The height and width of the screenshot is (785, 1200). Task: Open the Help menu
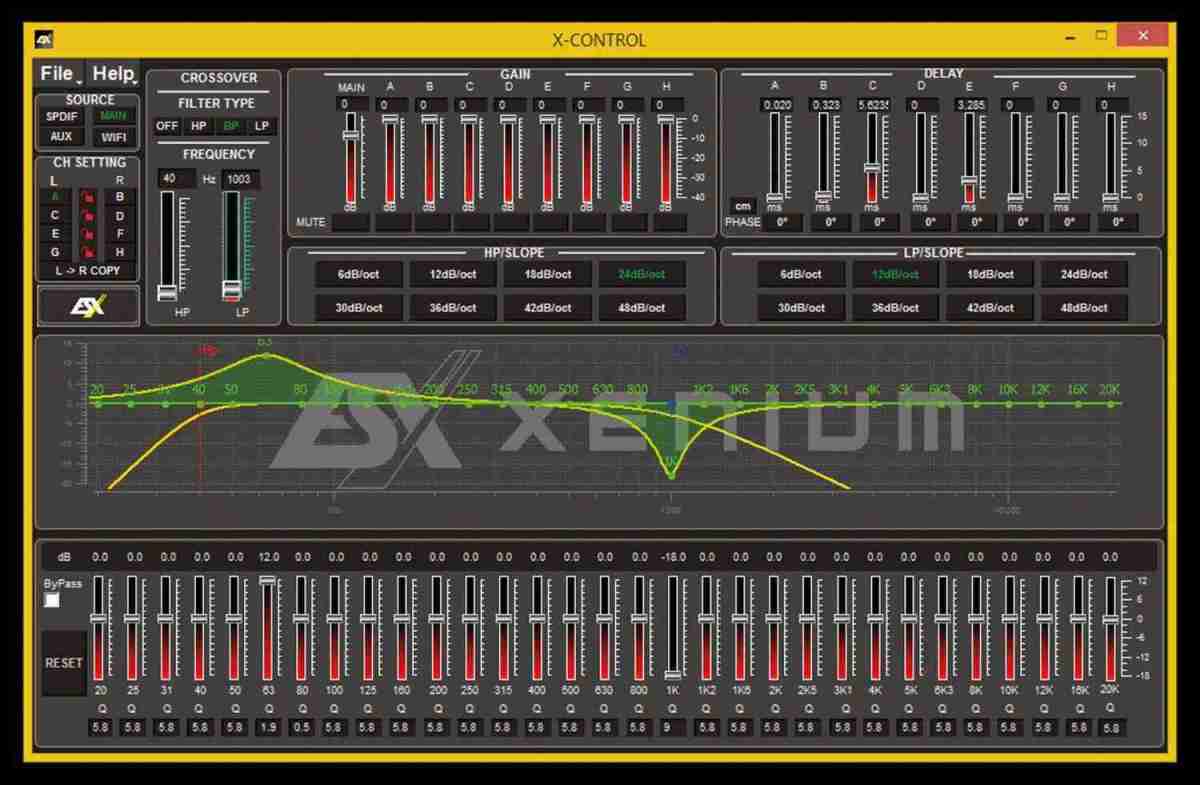click(113, 74)
